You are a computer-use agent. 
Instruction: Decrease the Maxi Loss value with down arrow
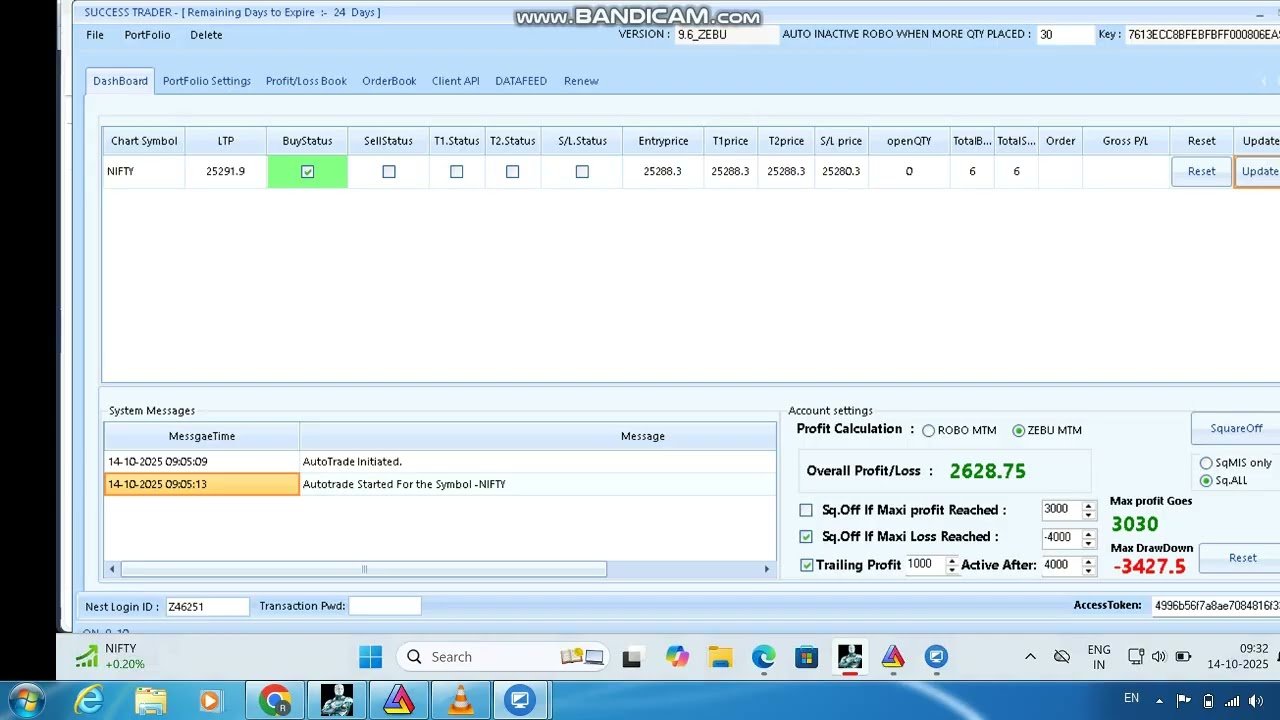tap(1088, 542)
